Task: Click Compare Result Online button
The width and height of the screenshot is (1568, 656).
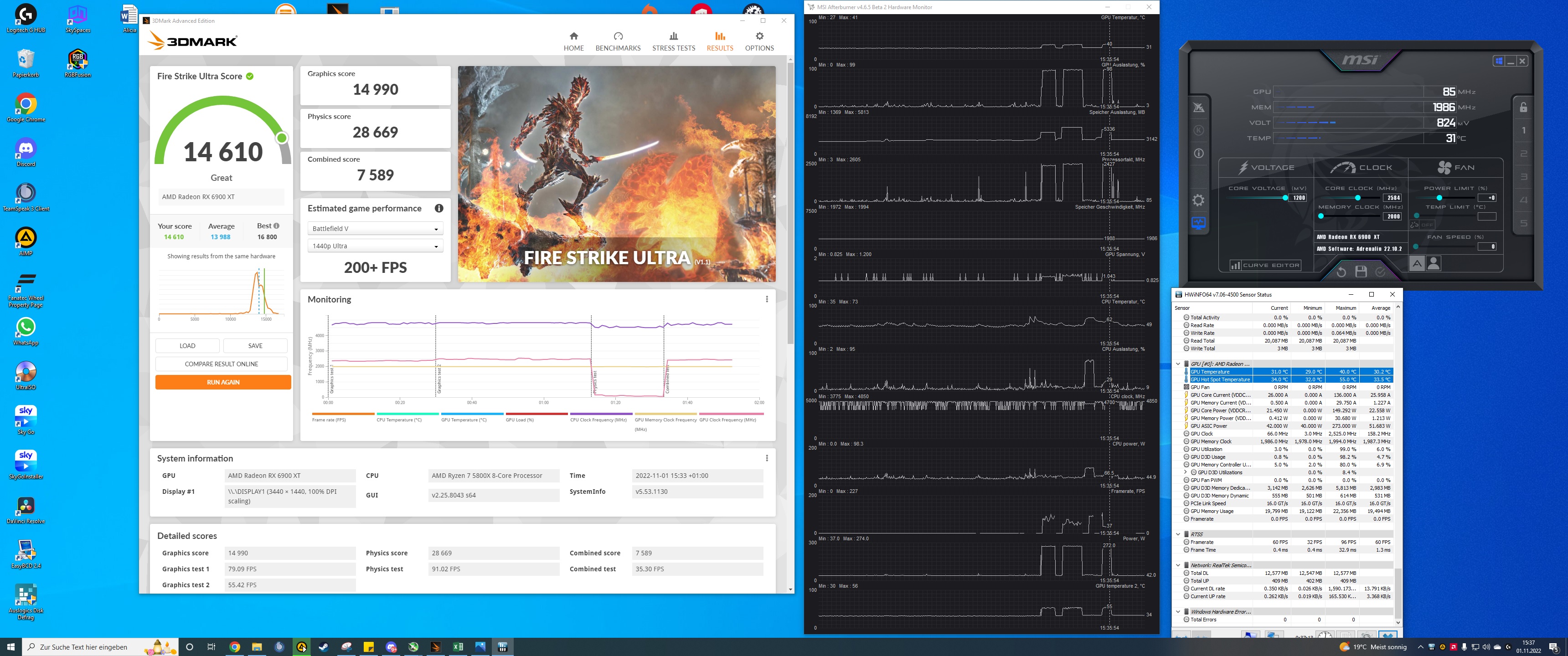Action: point(221,364)
